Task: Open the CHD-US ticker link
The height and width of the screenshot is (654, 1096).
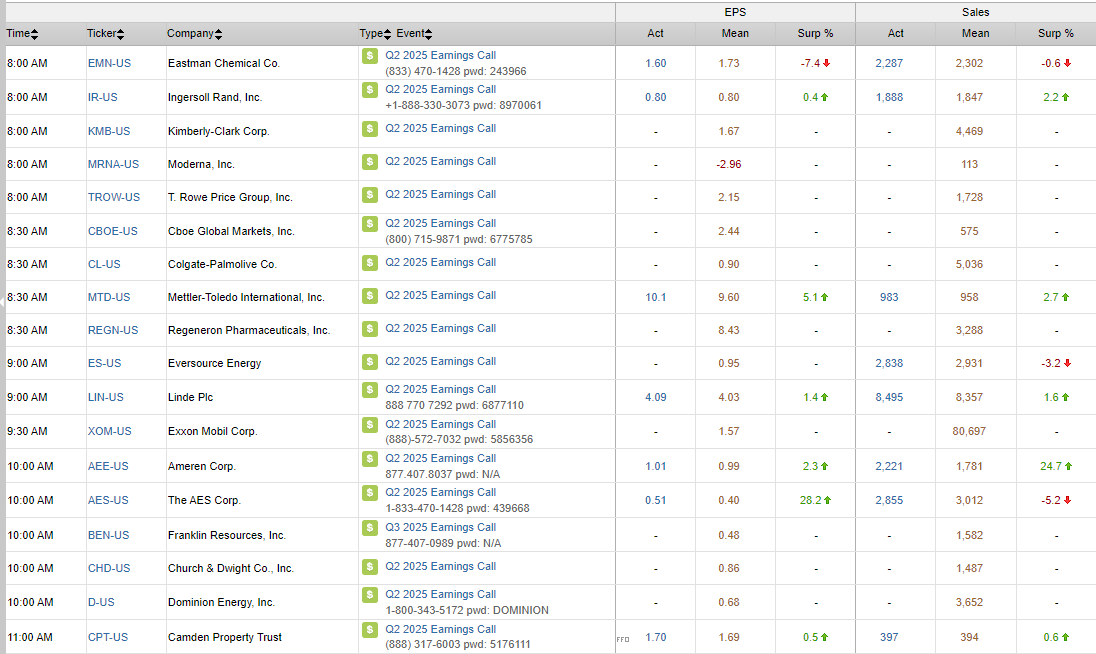Action: pyautogui.click(x=109, y=568)
